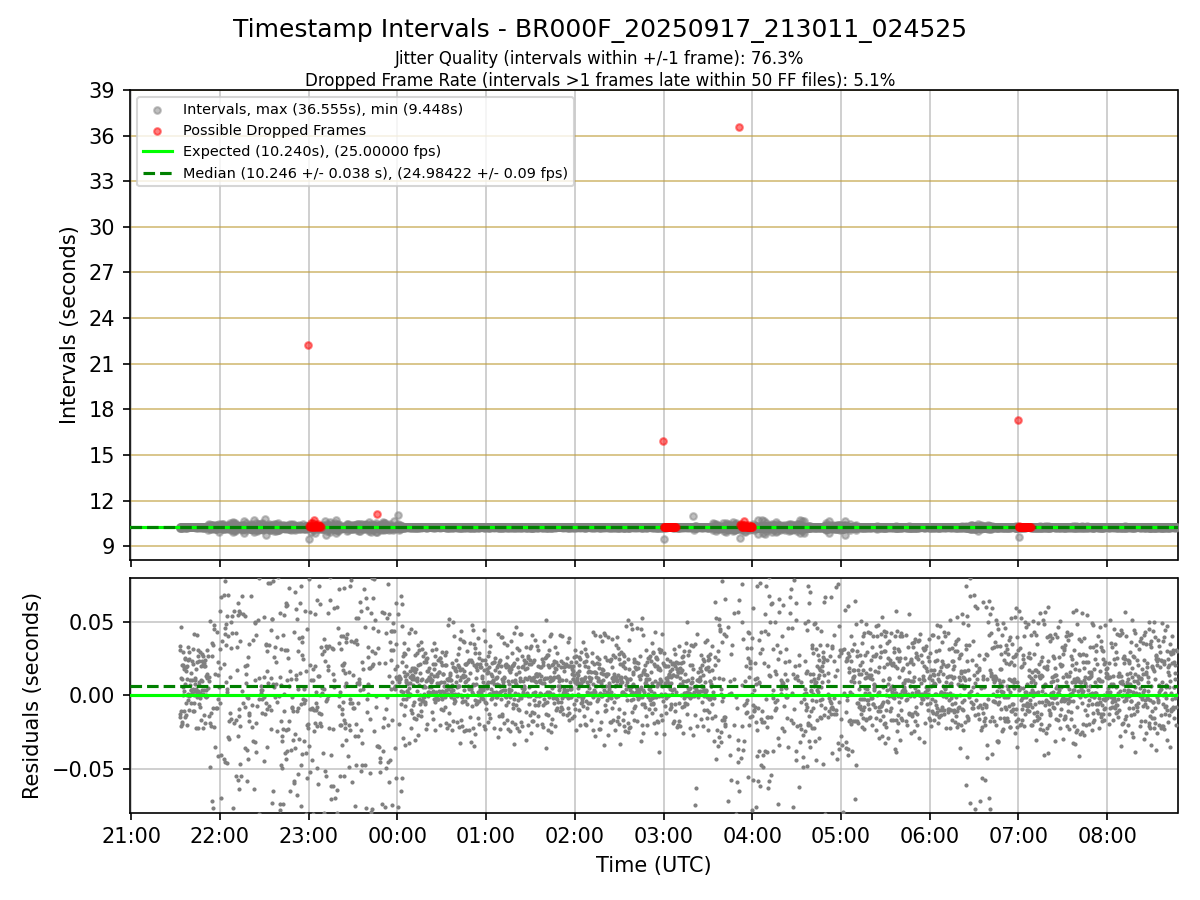Click the Time (UTC) axis label

(654, 865)
